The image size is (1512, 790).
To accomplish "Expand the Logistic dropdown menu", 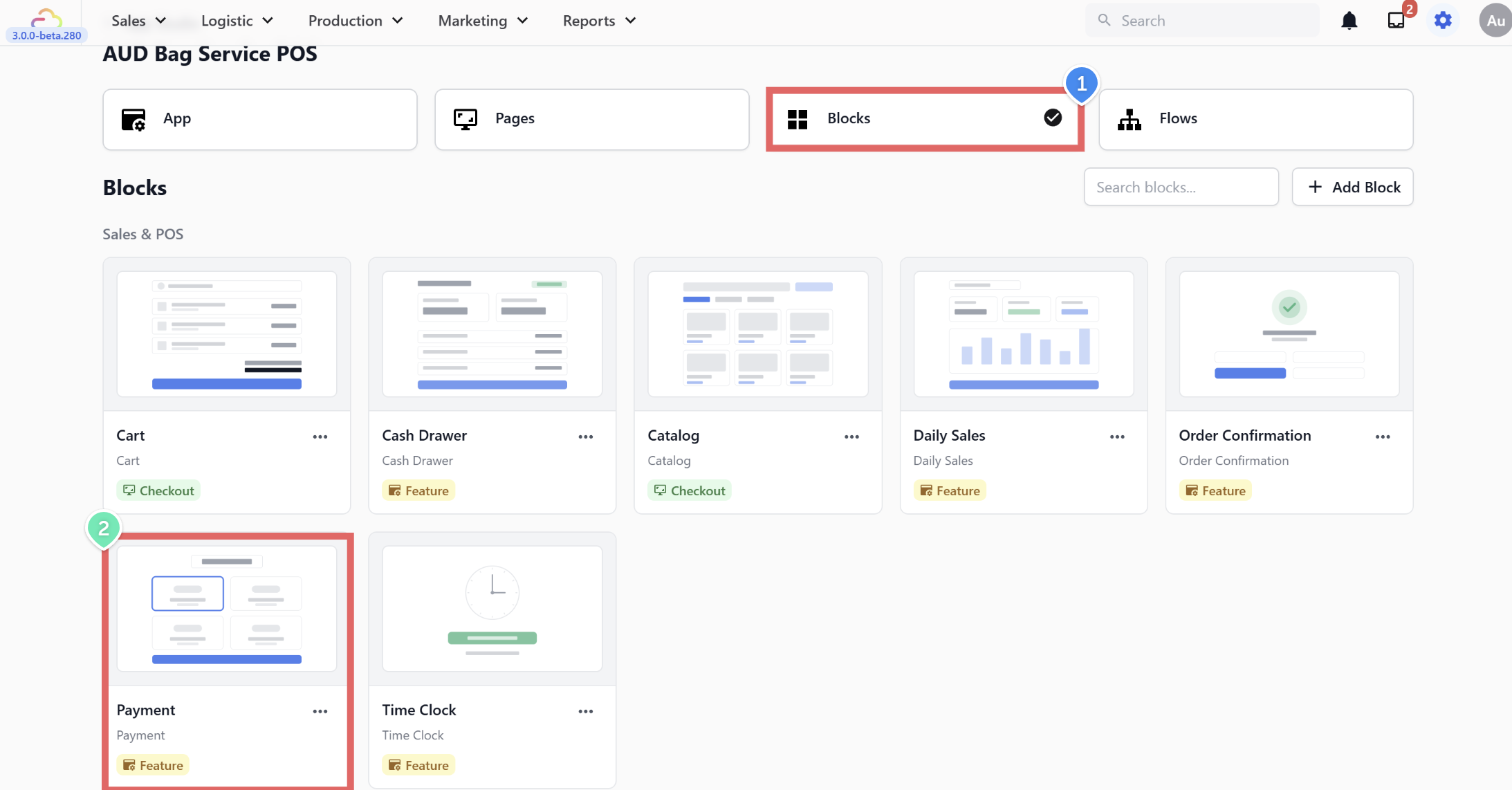I will (x=237, y=21).
